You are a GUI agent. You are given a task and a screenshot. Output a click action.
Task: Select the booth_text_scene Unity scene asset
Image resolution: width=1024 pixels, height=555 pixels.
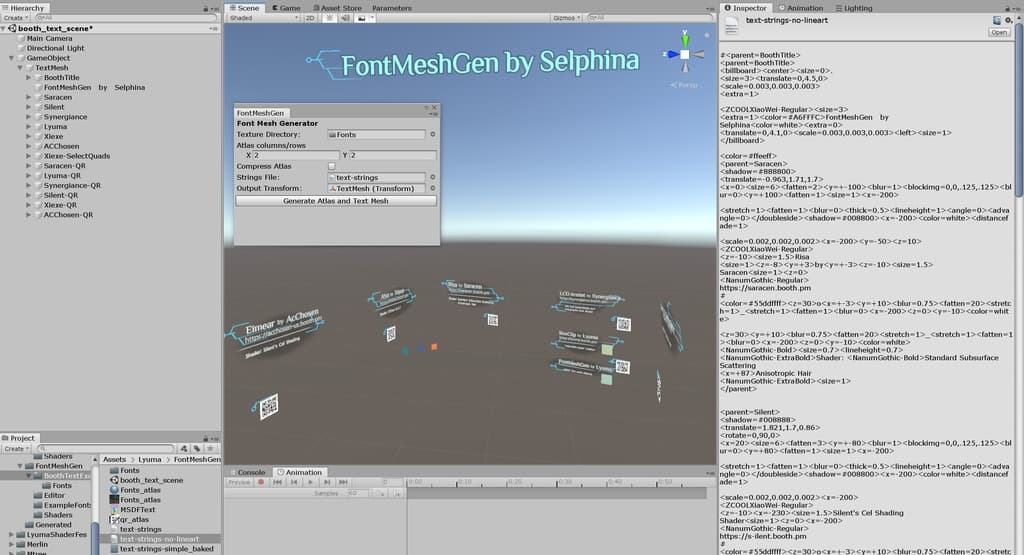click(x=112, y=480)
